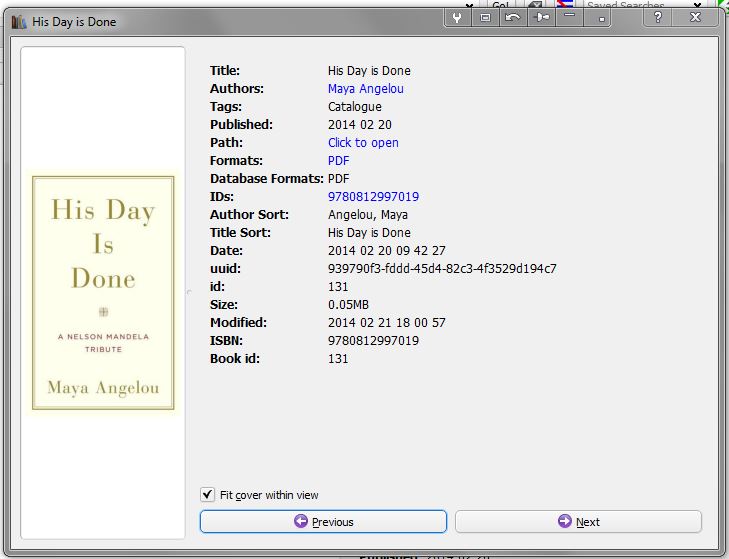Screen dimensions: 729x559
Task: Click the calibre books icon in title bar
Action: (x=19, y=21)
